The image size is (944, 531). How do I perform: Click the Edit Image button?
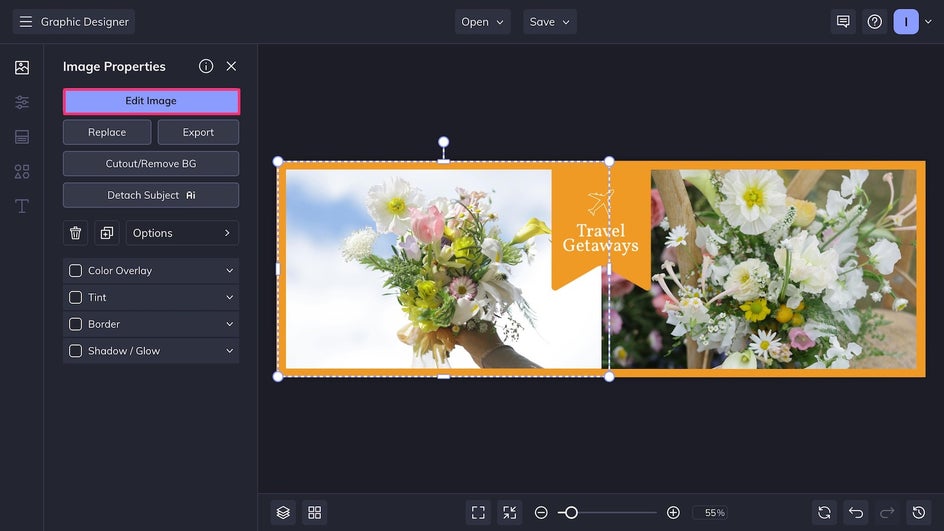(x=151, y=101)
